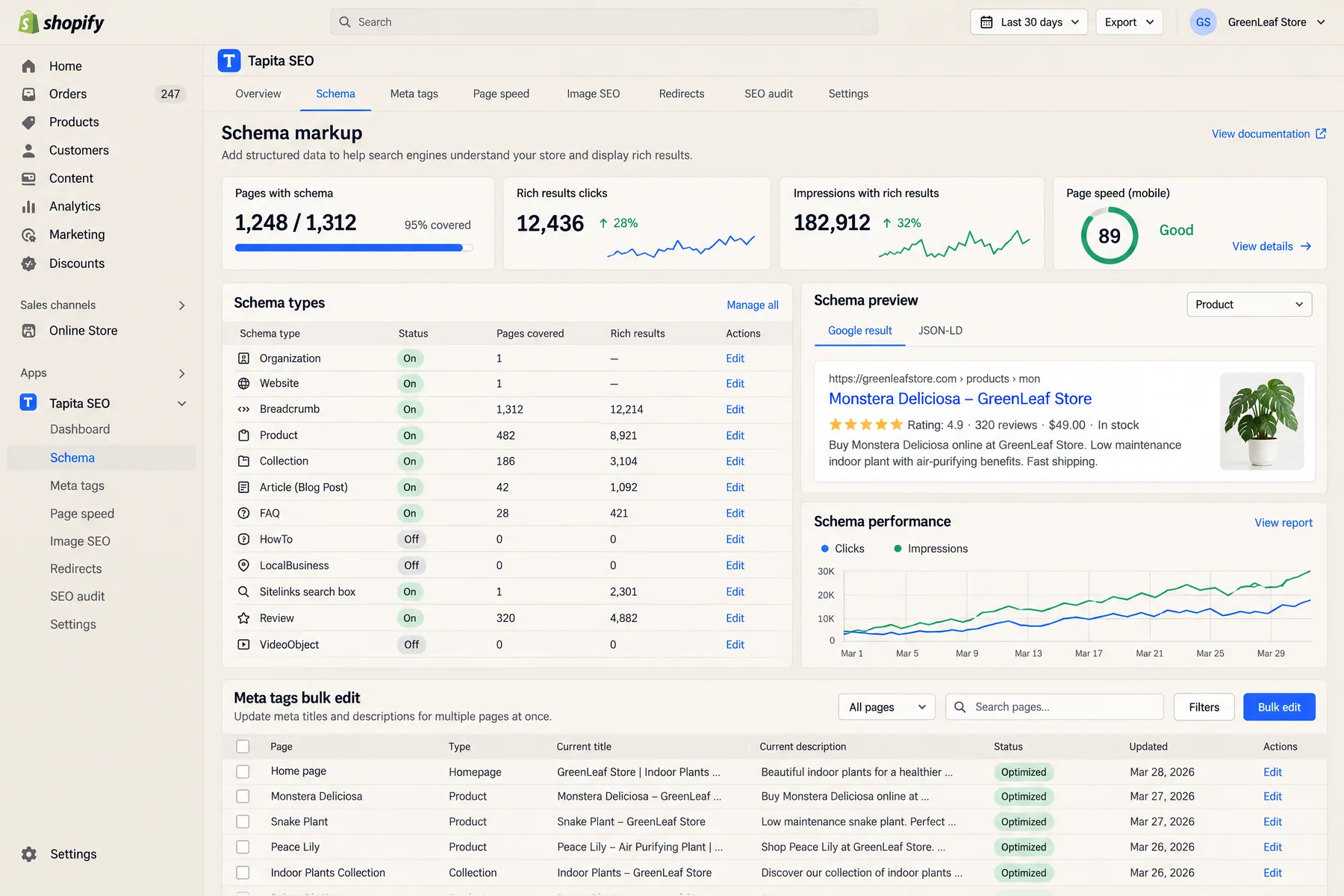
Task: Open the GreenLeaf Store account menu
Action: (1258, 22)
